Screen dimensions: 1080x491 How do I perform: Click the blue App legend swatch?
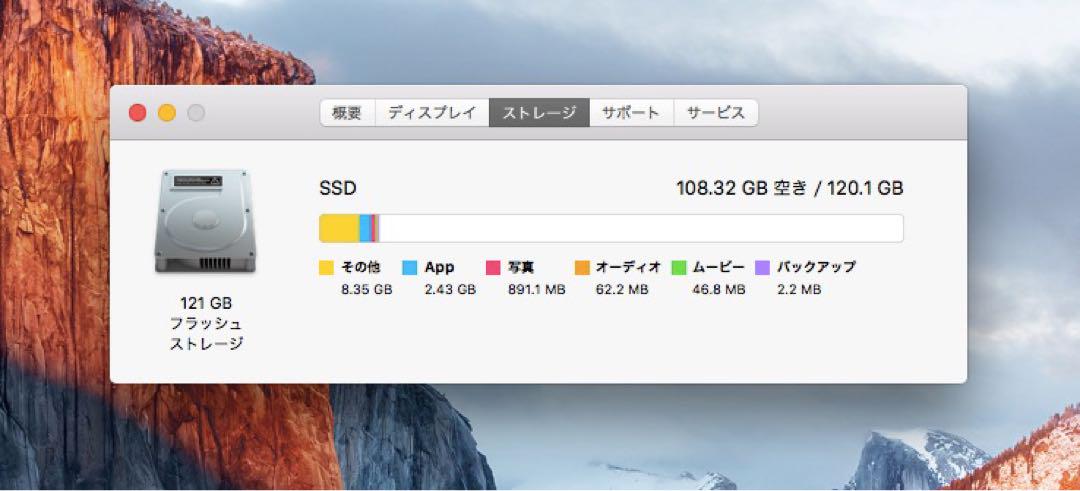[409, 268]
